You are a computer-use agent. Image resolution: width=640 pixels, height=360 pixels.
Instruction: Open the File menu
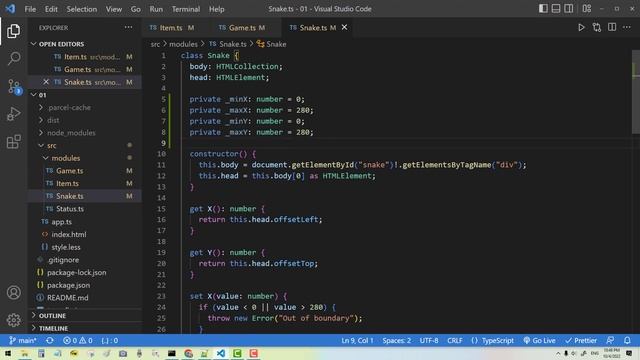coord(30,9)
